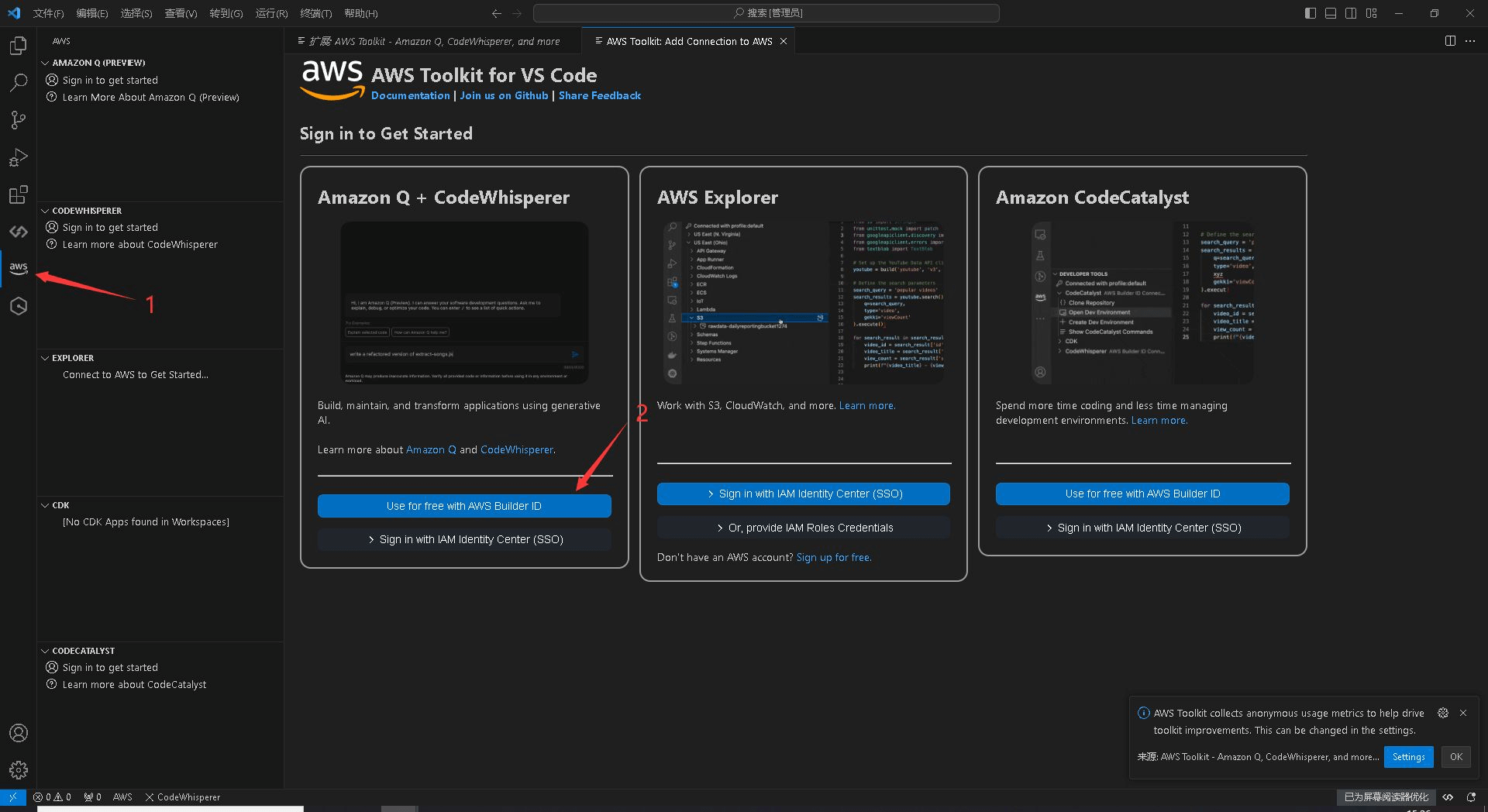Open the Amazon Q link in the card text

[x=431, y=449]
